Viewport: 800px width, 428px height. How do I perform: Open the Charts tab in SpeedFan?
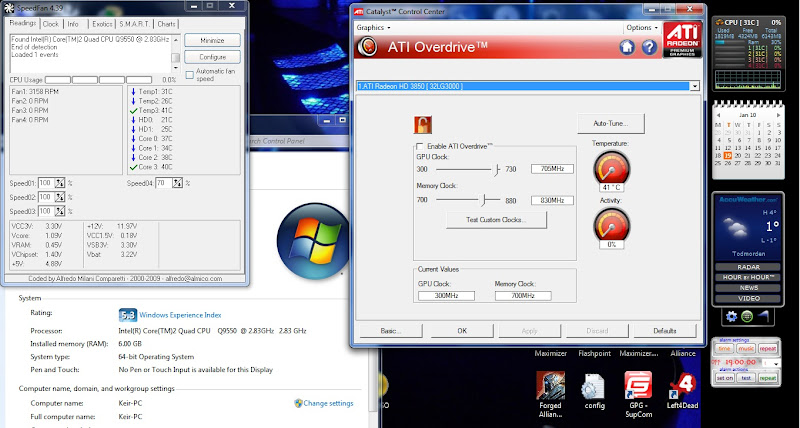pos(166,24)
